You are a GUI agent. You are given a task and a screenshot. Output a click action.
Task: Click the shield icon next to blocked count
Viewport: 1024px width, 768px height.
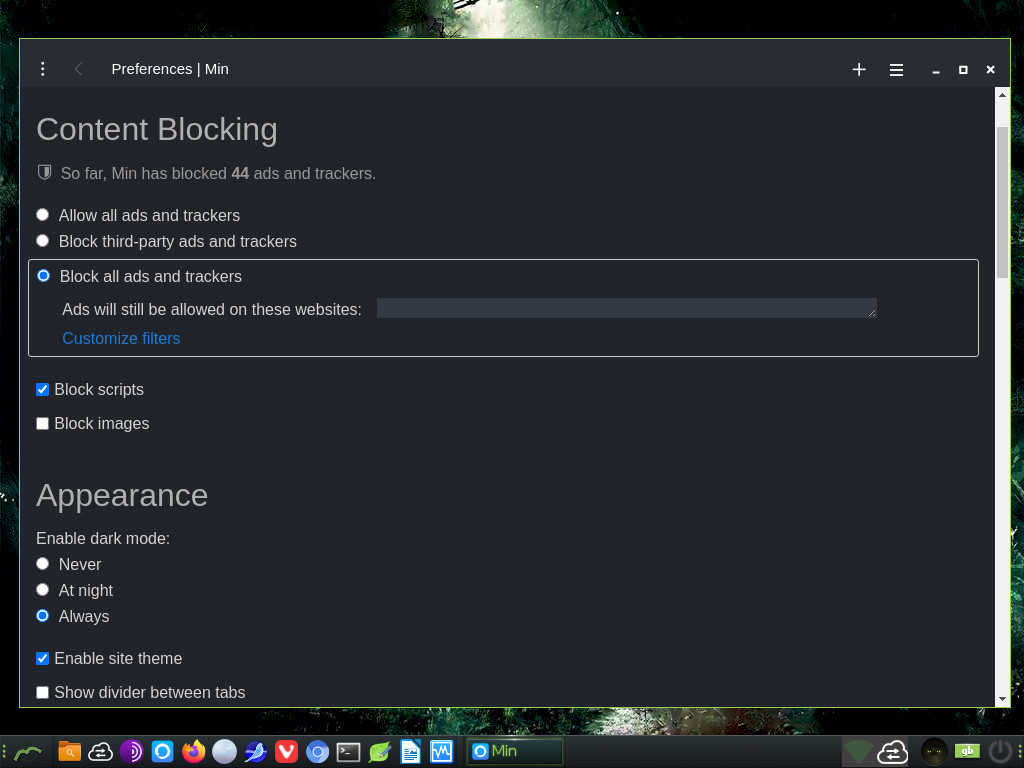click(x=44, y=172)
